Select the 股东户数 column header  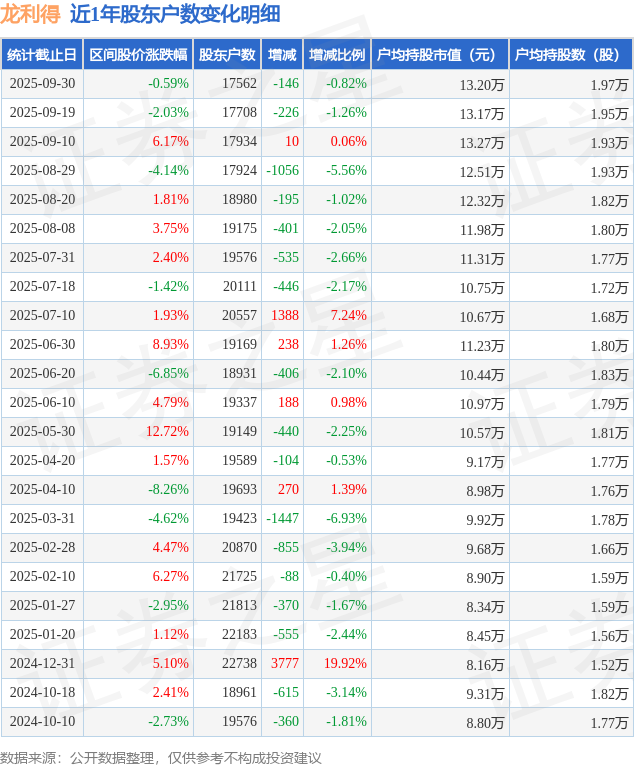tap(227, 55)
